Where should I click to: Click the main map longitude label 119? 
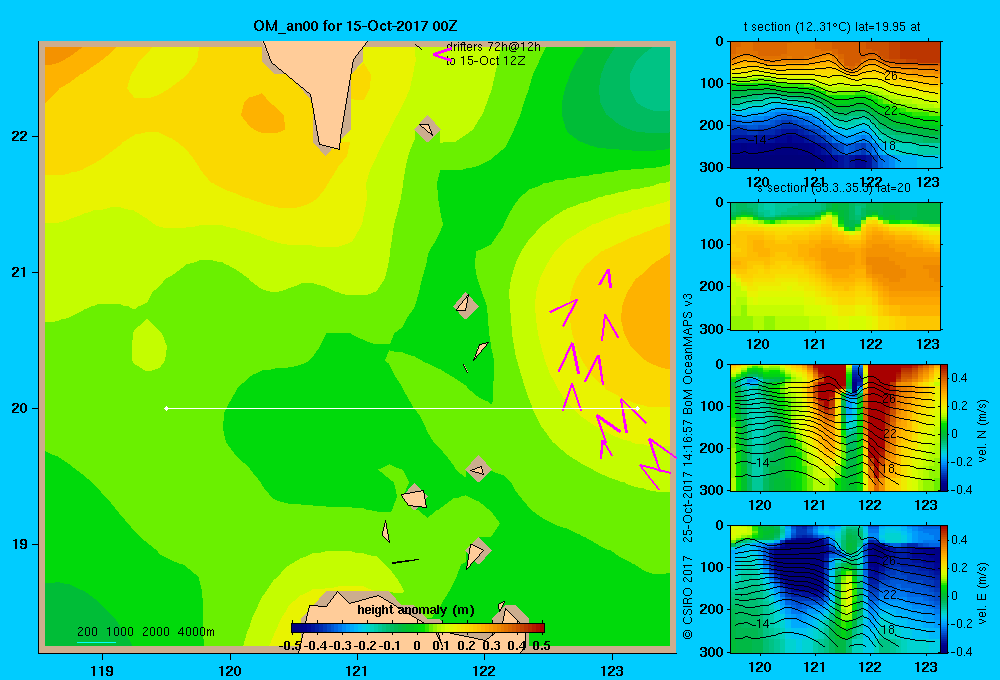(102, 671)
